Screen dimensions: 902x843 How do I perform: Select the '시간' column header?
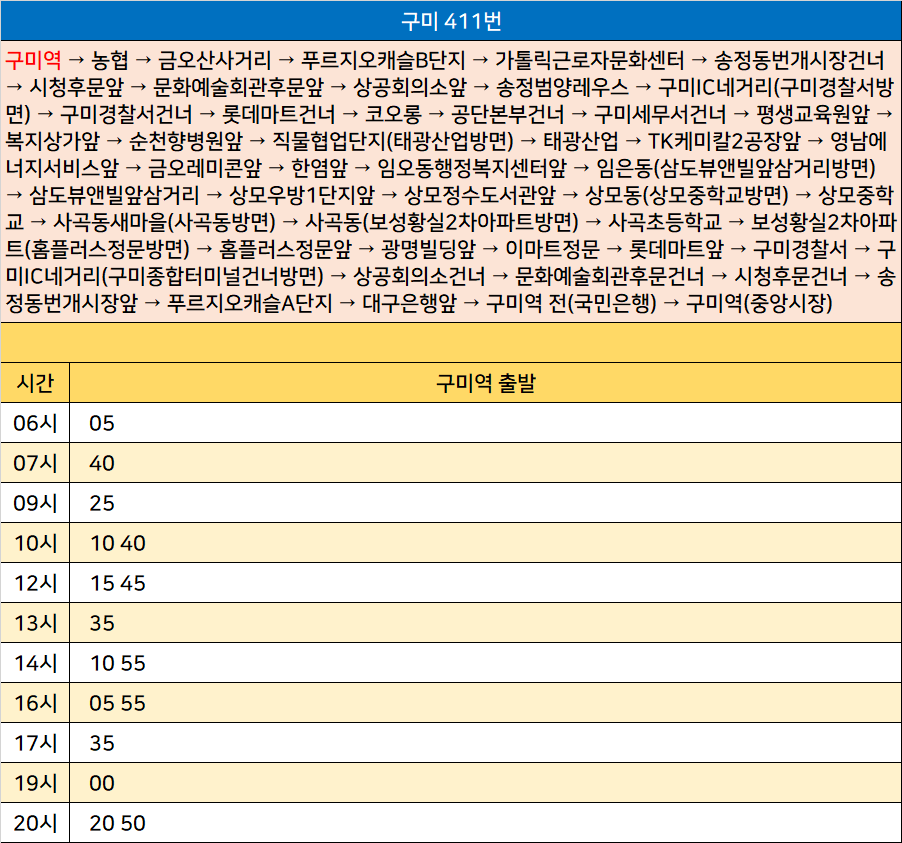pos(35,383)
